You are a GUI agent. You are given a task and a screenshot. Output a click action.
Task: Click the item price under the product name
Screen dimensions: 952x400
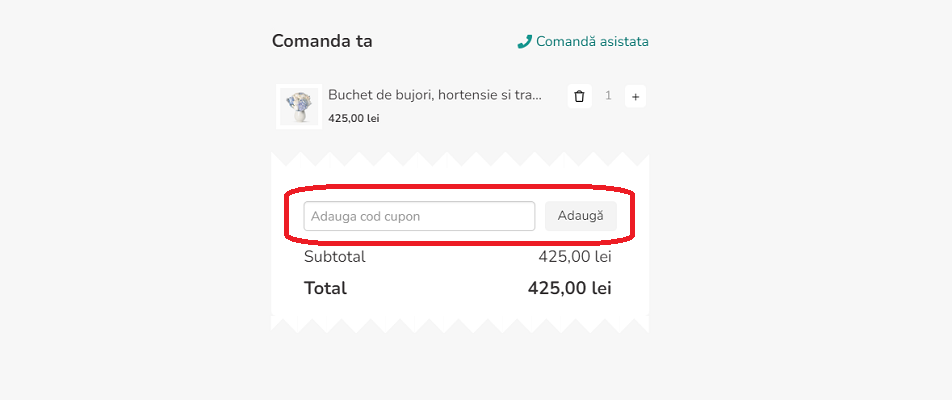pyautogui.click(x=353, y=118)
